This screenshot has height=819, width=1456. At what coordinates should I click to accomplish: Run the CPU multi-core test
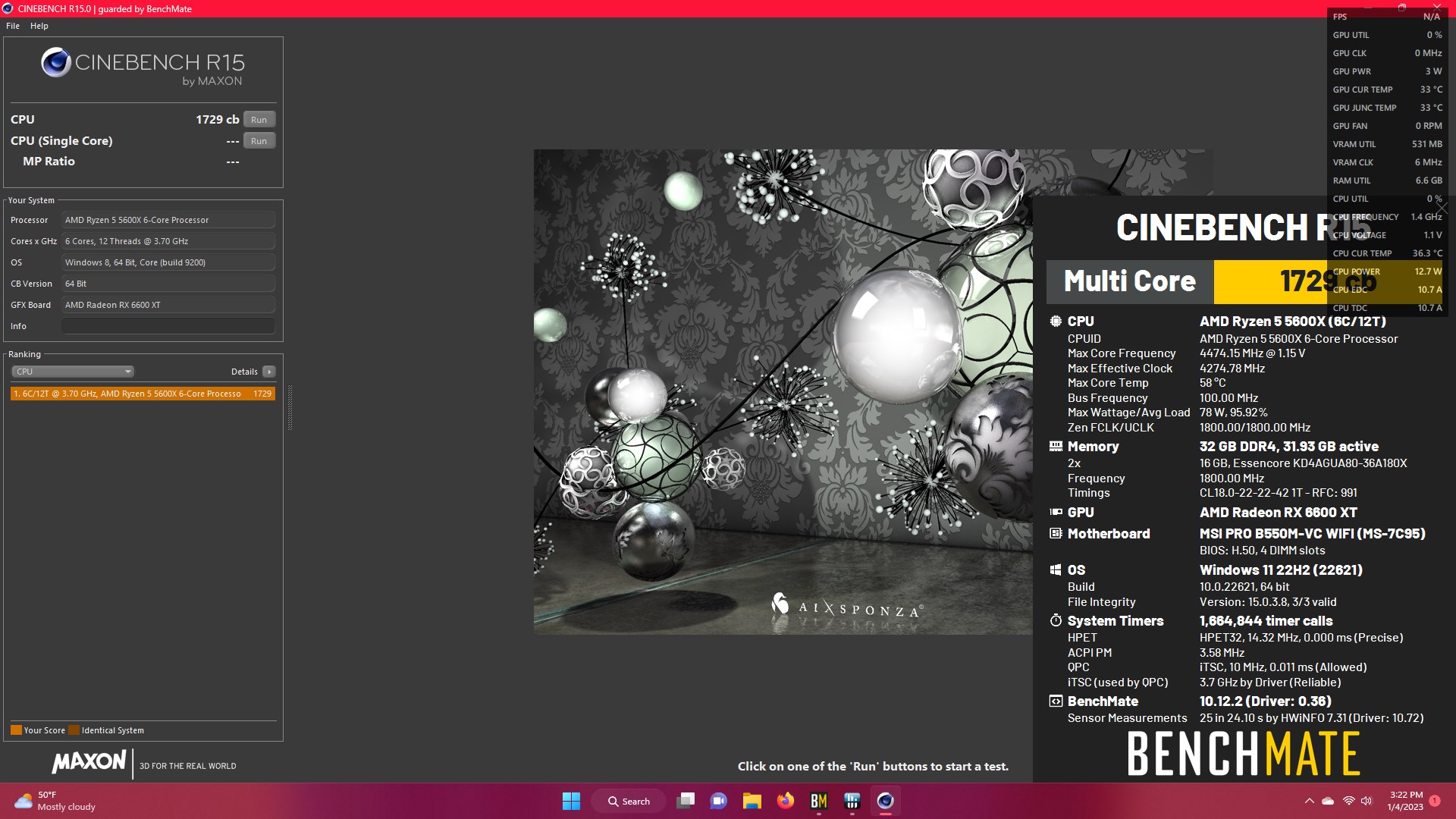coord(259,120)
